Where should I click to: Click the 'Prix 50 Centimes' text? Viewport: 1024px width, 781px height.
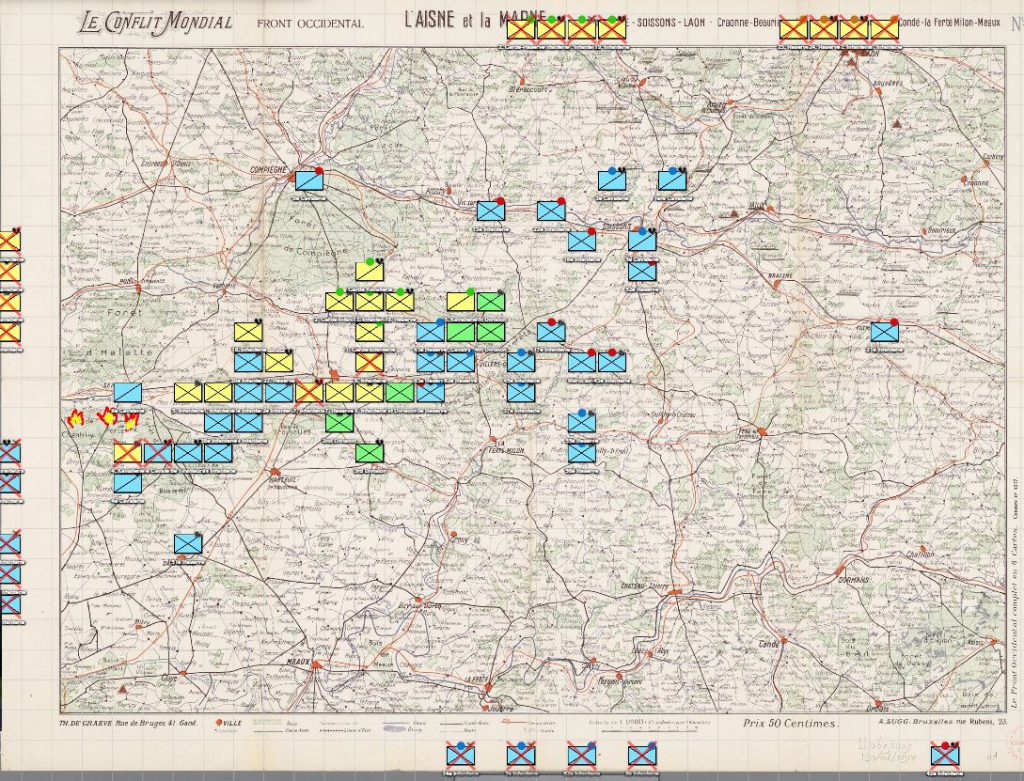(789, 722)
